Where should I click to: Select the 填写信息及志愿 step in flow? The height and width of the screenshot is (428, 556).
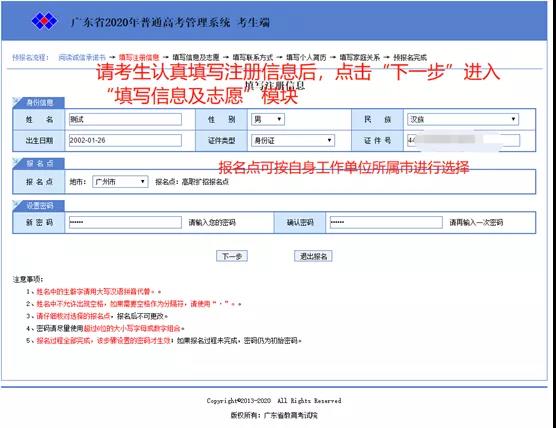(x=196, y=57)
